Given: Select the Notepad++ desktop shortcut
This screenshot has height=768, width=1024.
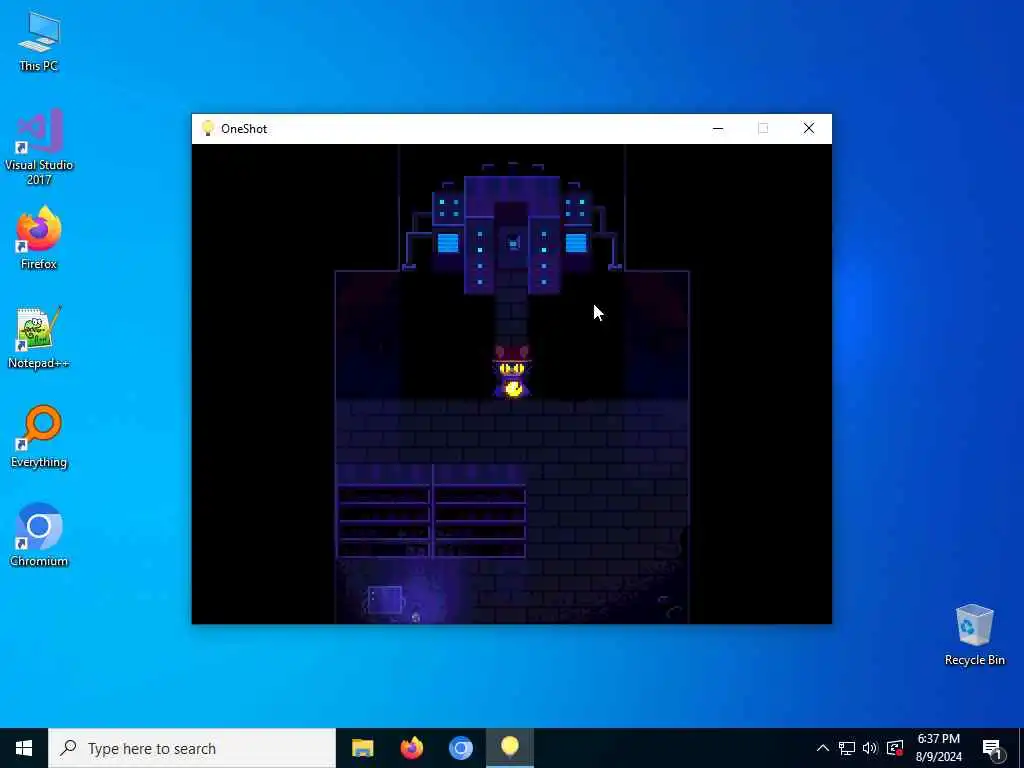Looking at the screenshot, I should (x=39, y=338).
